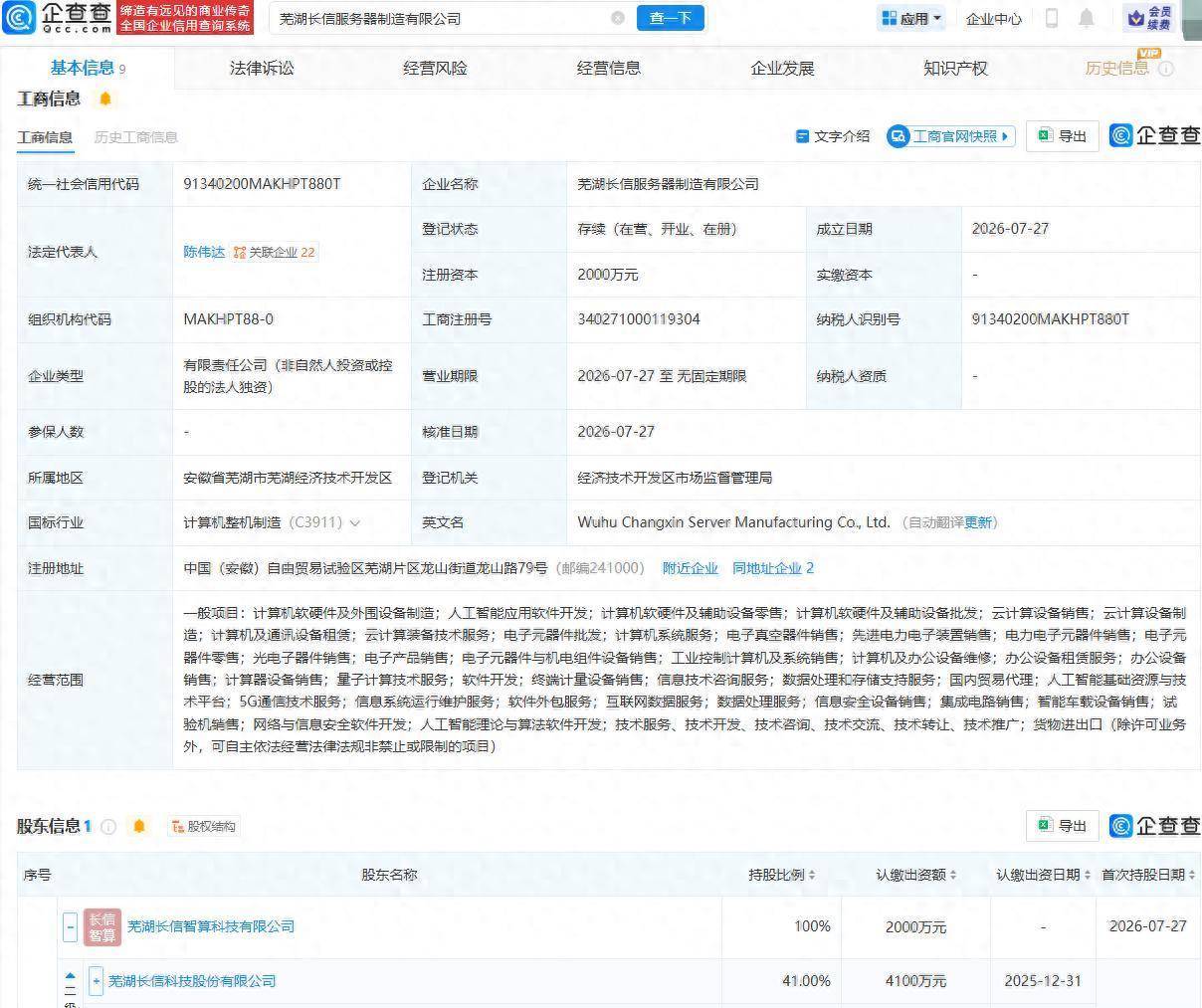Image resolution: width=1202 pixels, height=1008 pixels.
Task: Click the bell icon beside 股东信息
Action: (x=139, y=826)
